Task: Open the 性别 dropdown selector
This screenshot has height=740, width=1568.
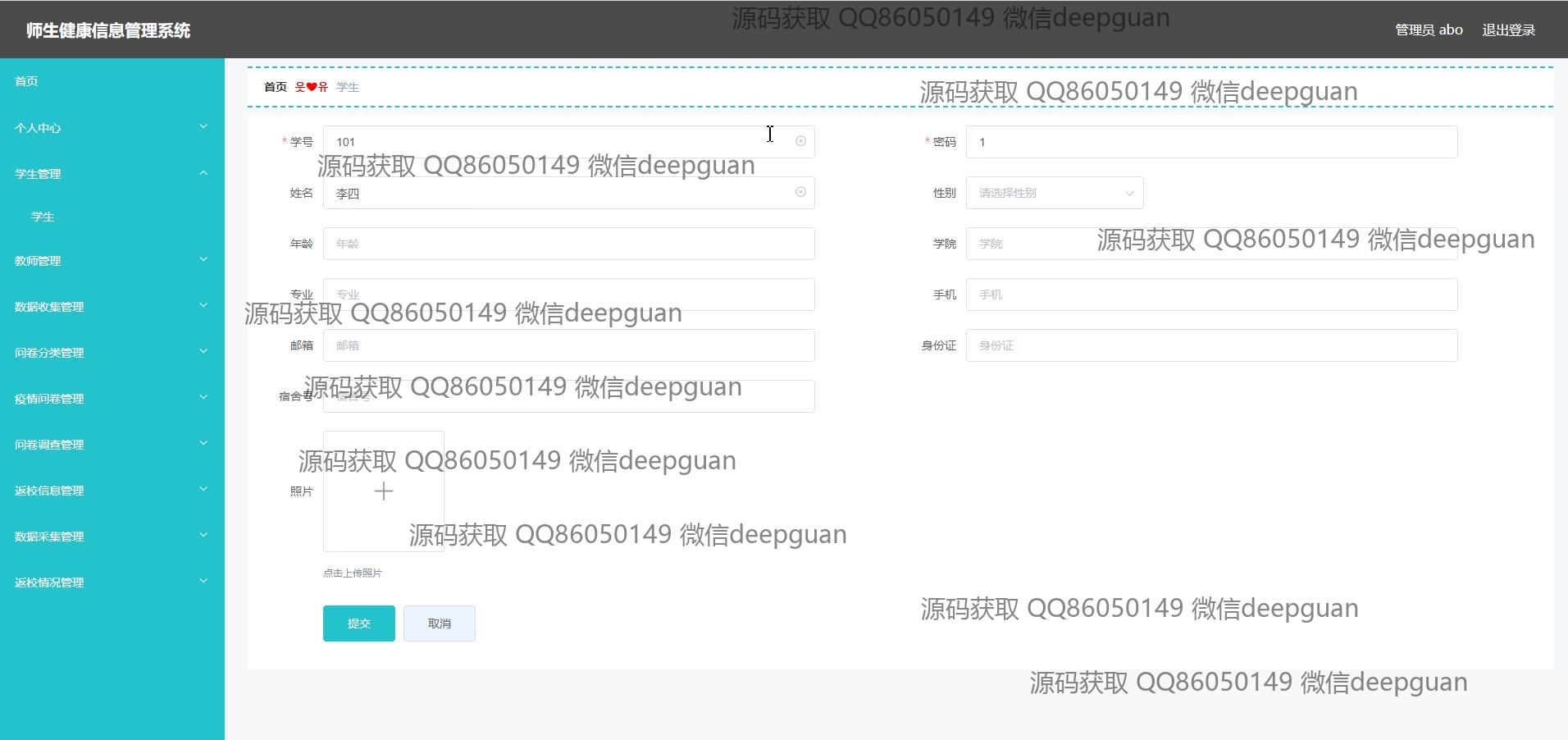Action: (1055, 193)
